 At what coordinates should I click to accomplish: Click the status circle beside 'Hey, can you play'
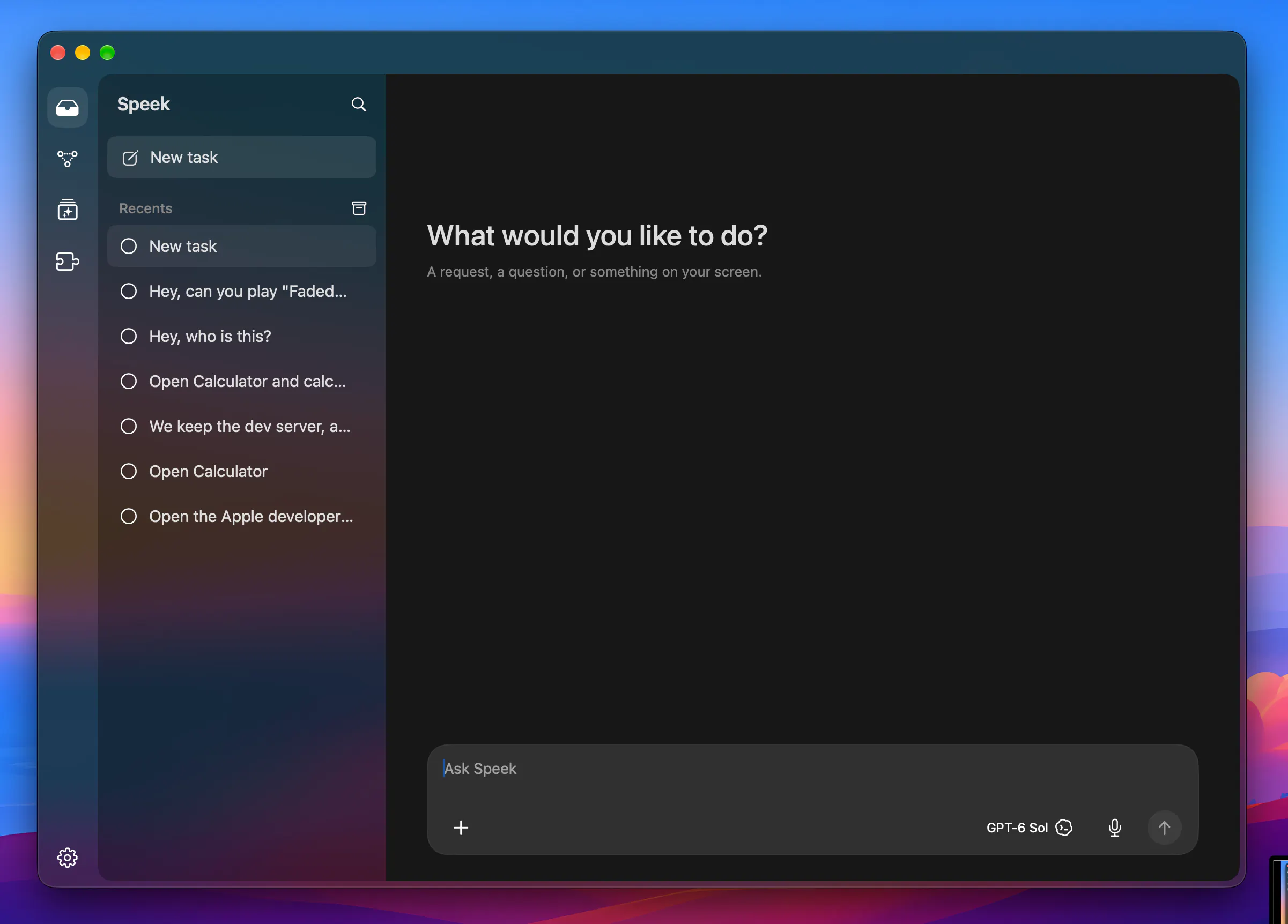(x=129, y=291)
